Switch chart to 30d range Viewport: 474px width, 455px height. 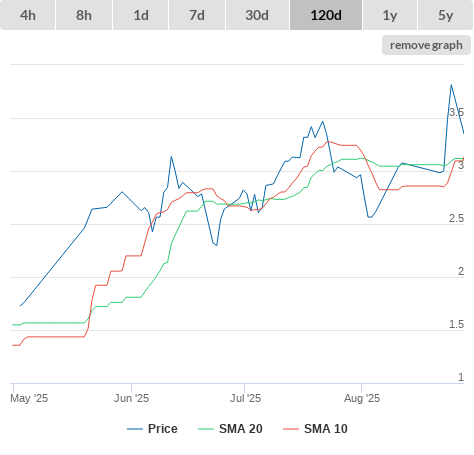point(257,15)
